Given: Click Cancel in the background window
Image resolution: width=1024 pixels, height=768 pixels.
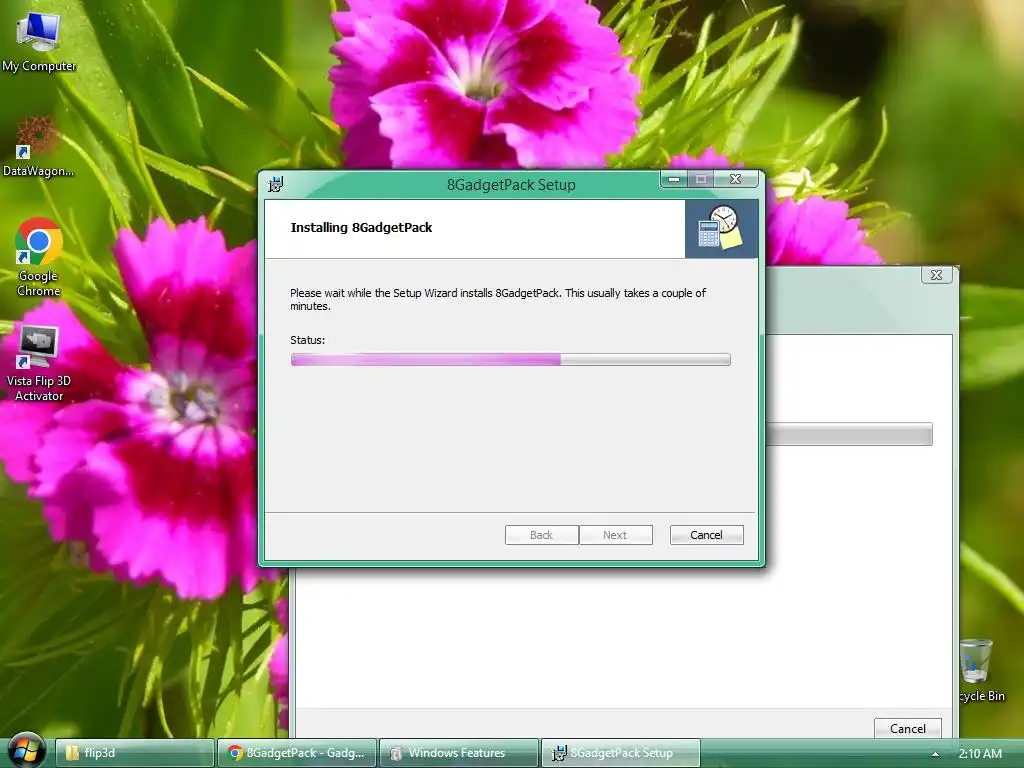Looking at the screenshot, I should (908, 728).
